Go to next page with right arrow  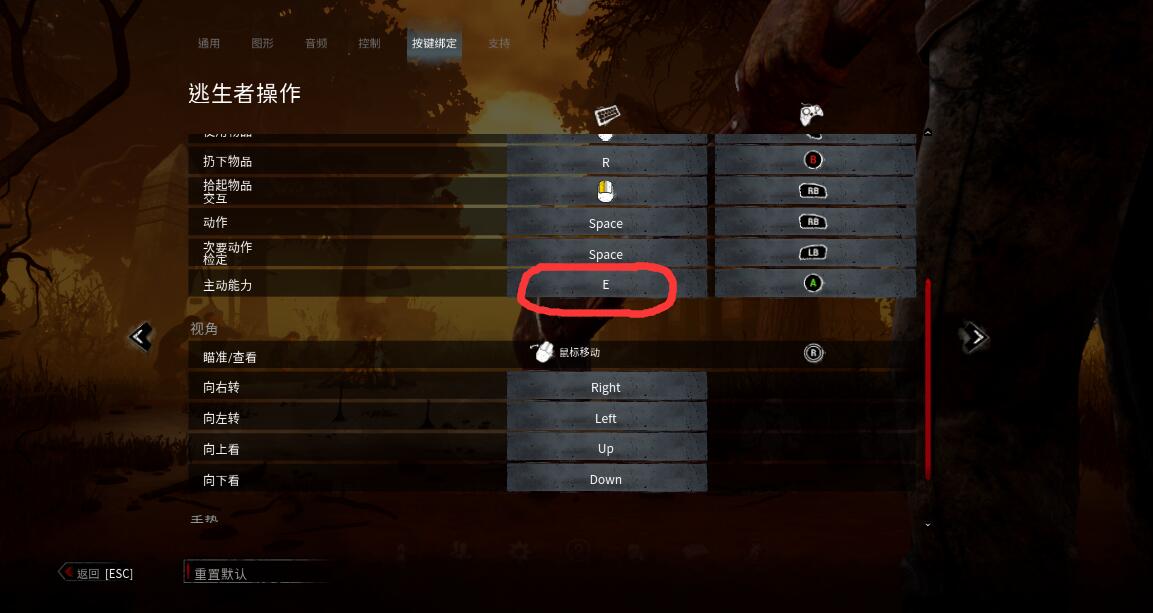coord(976,337)
